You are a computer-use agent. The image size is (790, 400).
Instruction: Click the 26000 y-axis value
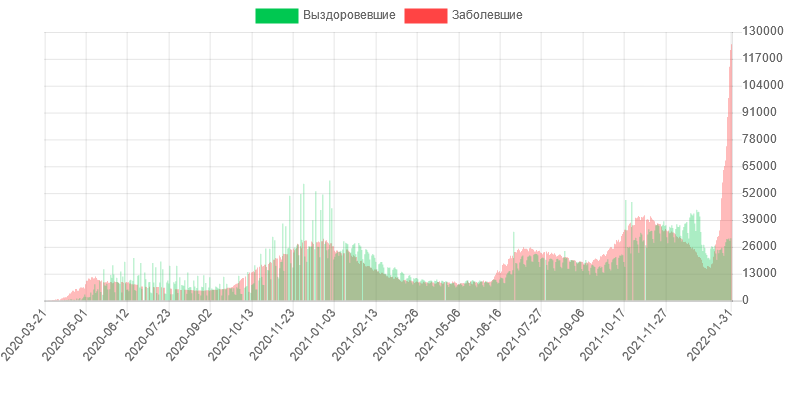point(760,246)
